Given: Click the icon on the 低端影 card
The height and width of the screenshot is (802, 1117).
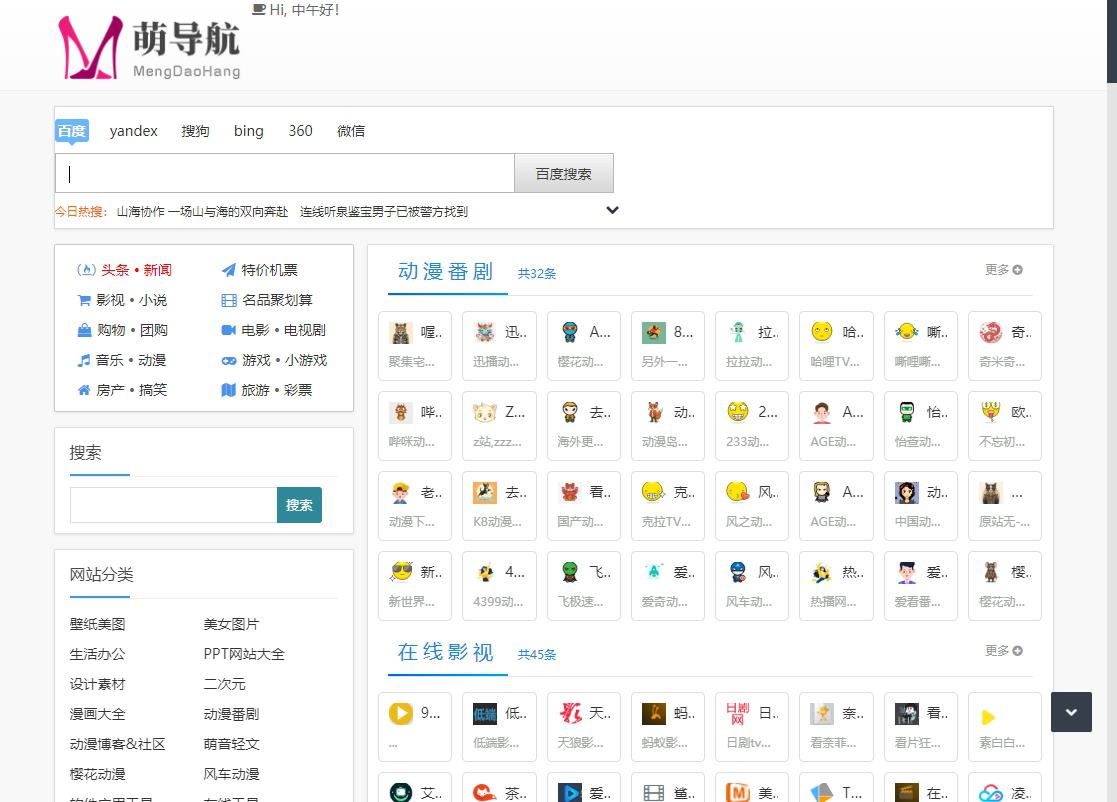Looking at the screenshot, I should [485, 714].
